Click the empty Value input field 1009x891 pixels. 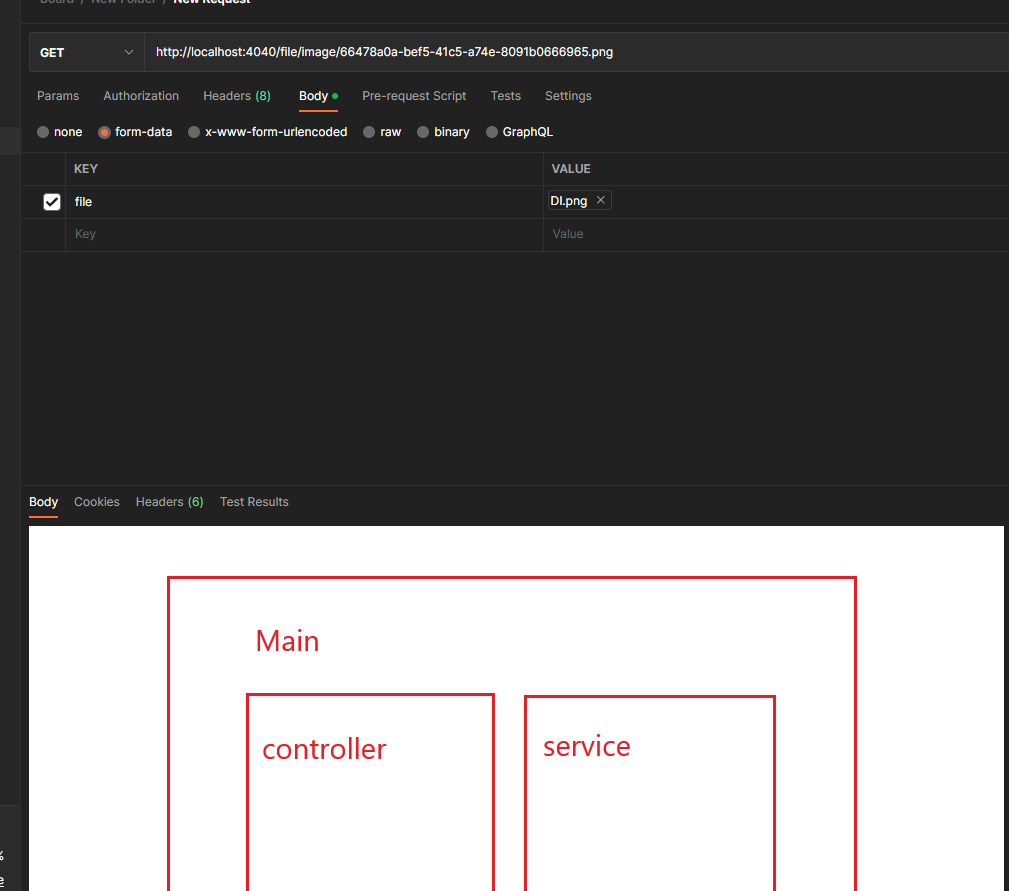point(776,234)
